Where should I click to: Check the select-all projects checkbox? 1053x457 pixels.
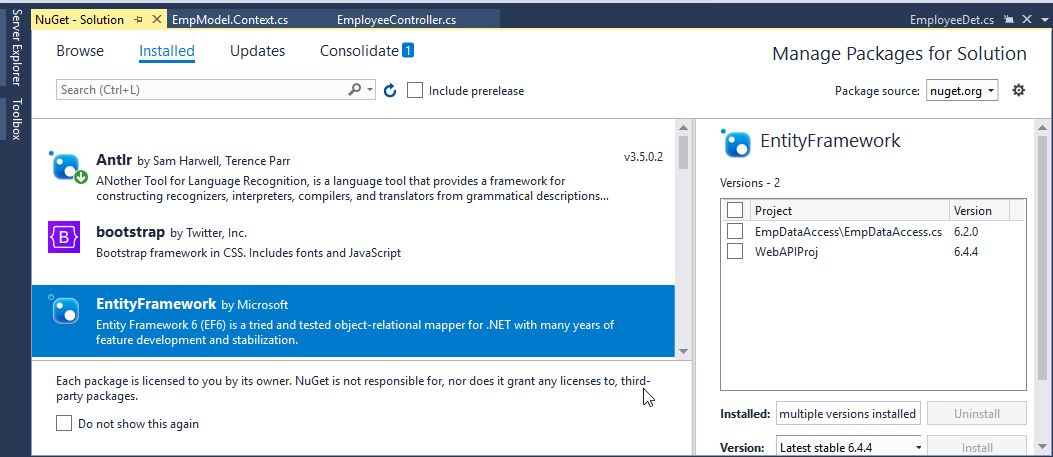point(735,211)
